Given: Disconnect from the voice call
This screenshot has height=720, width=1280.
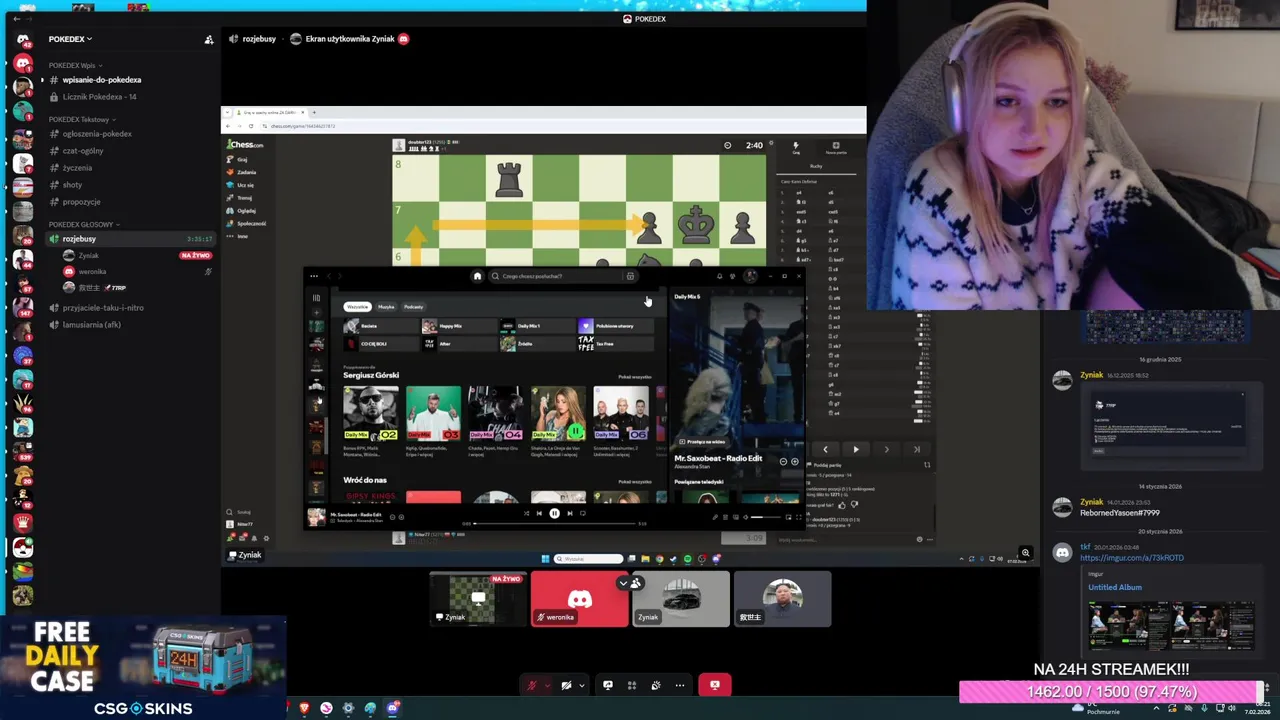Looking at the screenshot, I should point(714,685).
